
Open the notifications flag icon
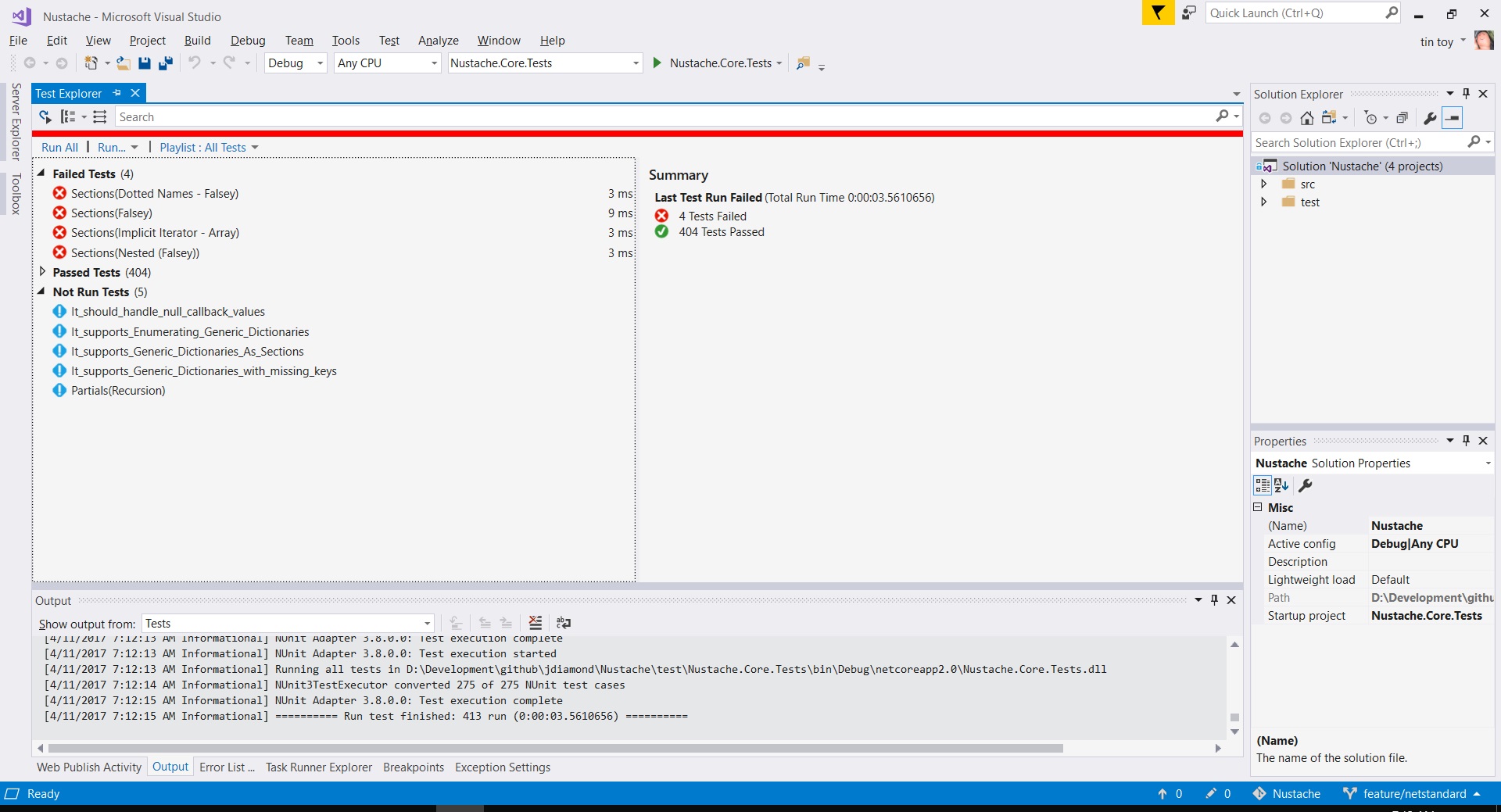click(x=1158, y=13)
